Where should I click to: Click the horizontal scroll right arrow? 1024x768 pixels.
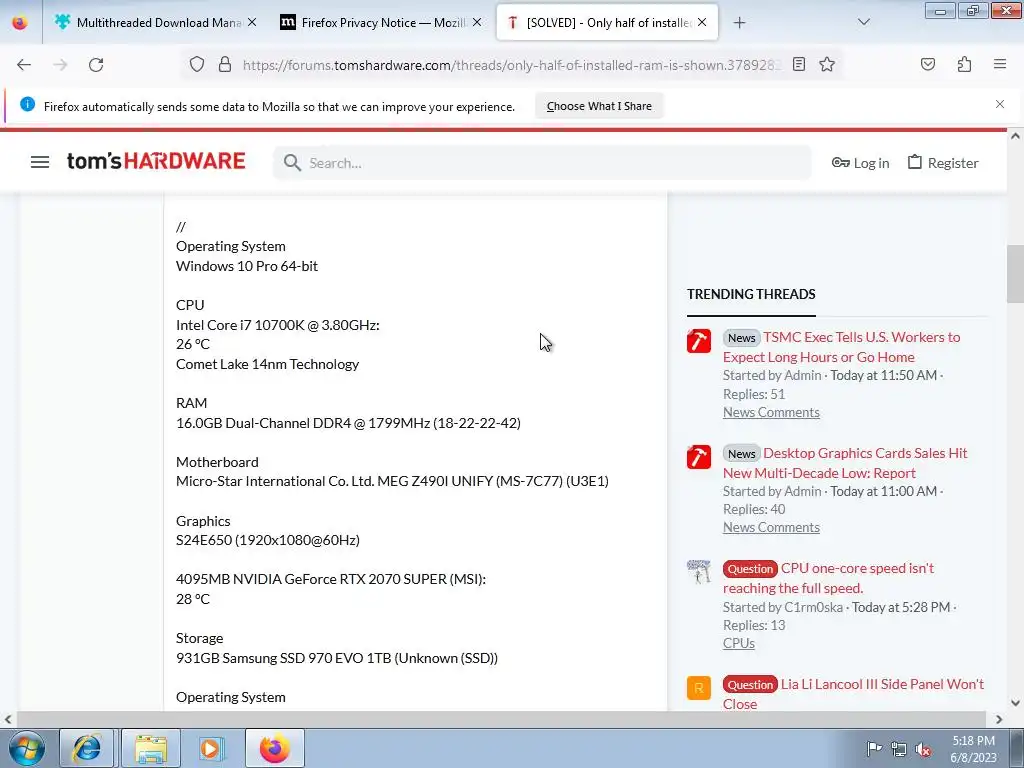[x=999, y=719]
